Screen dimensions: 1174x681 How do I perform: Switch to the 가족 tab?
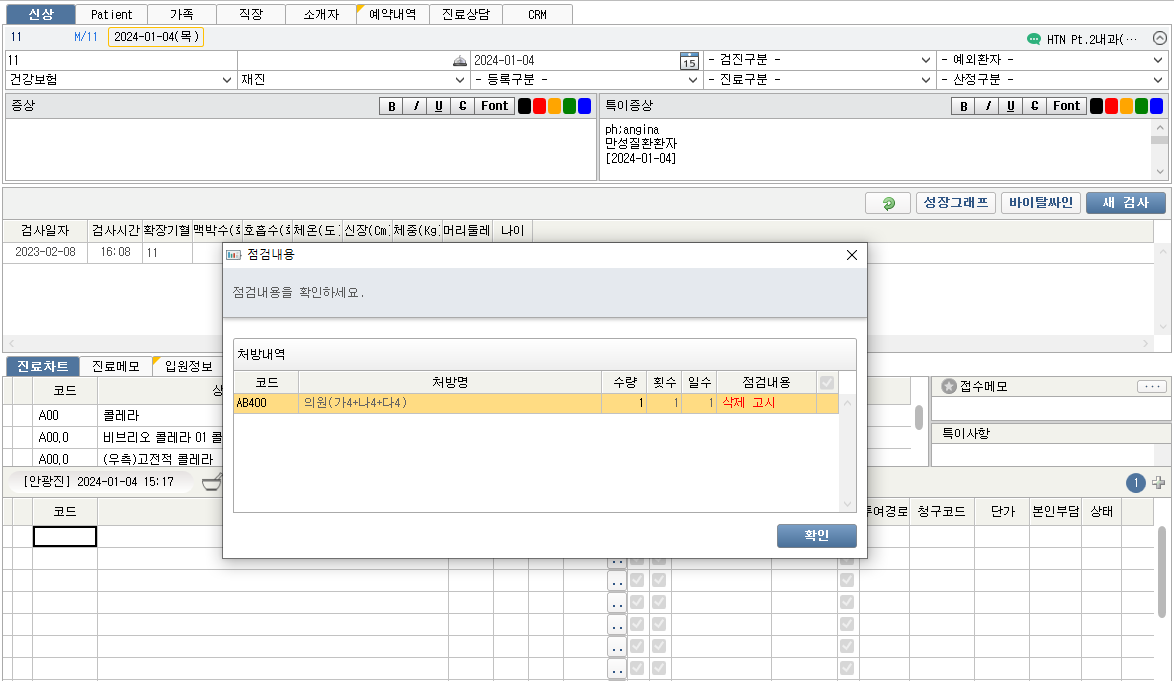(x=181, y=15)
